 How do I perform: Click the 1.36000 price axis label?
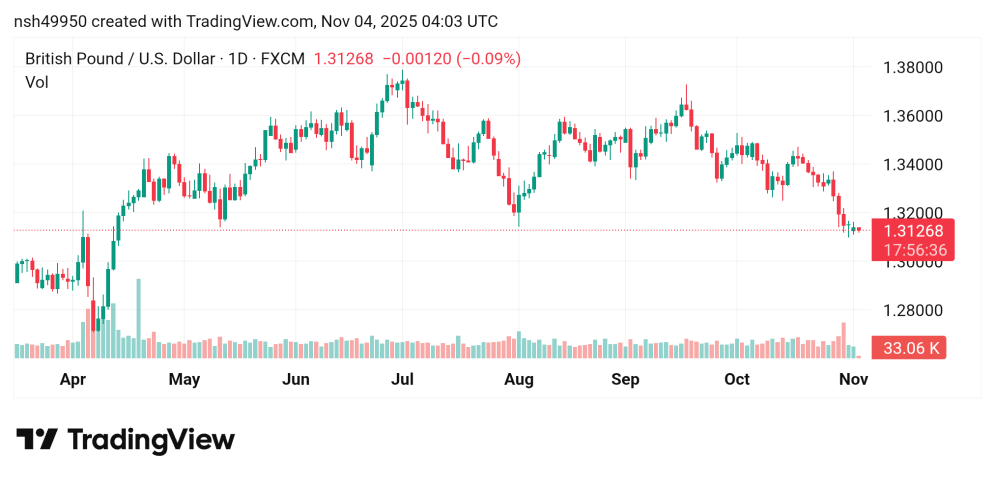click(x=912, y=116)
